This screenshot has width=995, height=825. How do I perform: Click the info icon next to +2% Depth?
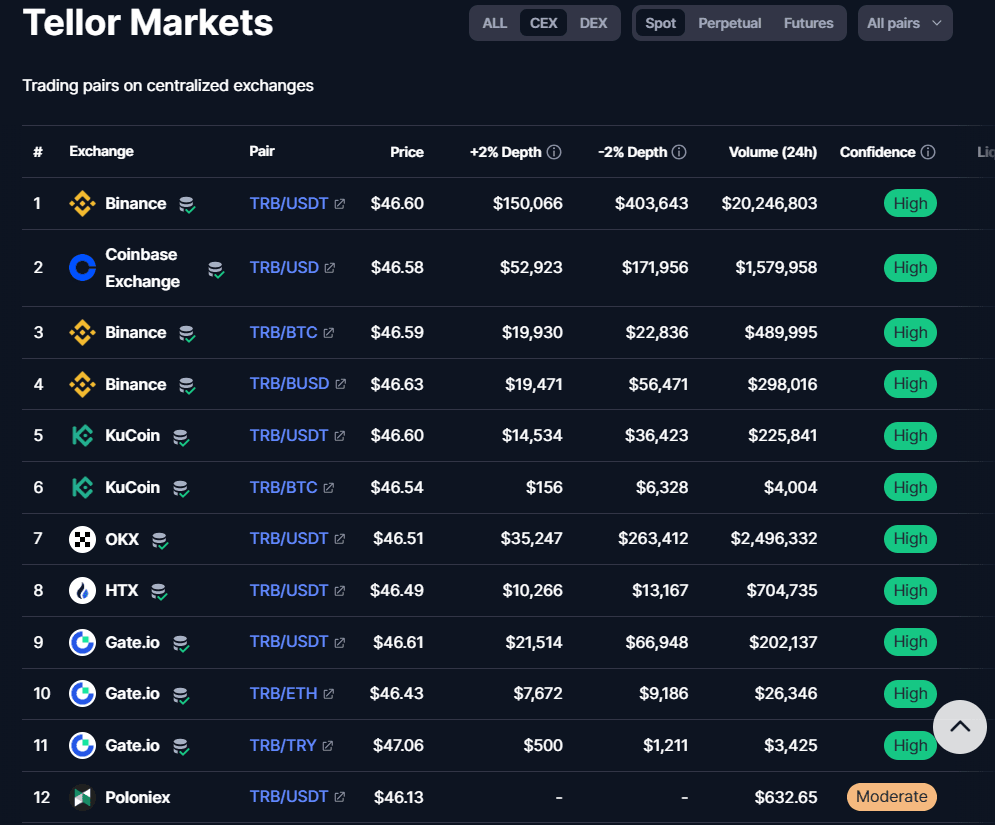coord(555,152)
